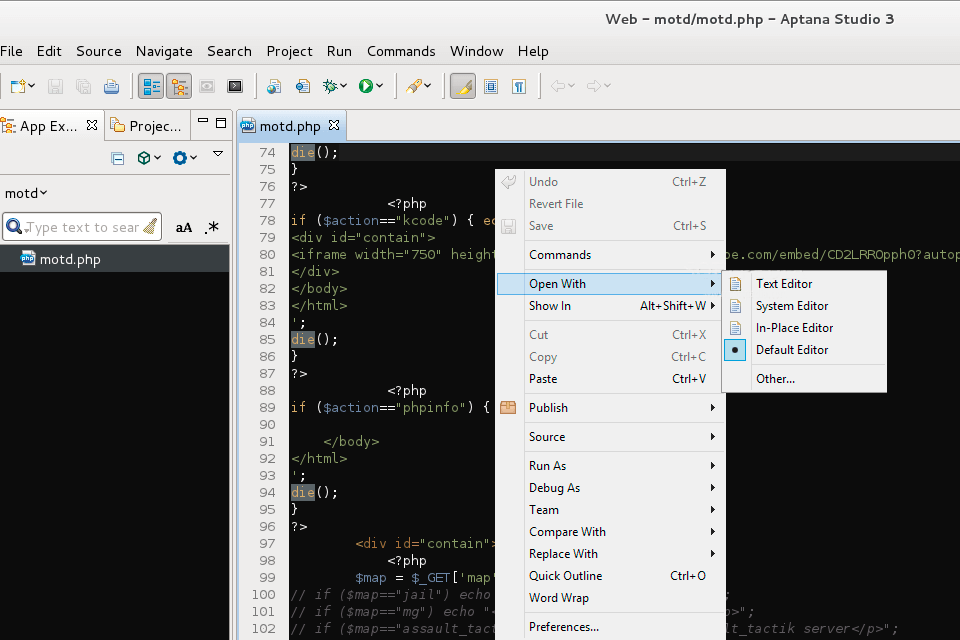Open the Compare With submenu
This screenshot has width=960, height=640.
611,532
